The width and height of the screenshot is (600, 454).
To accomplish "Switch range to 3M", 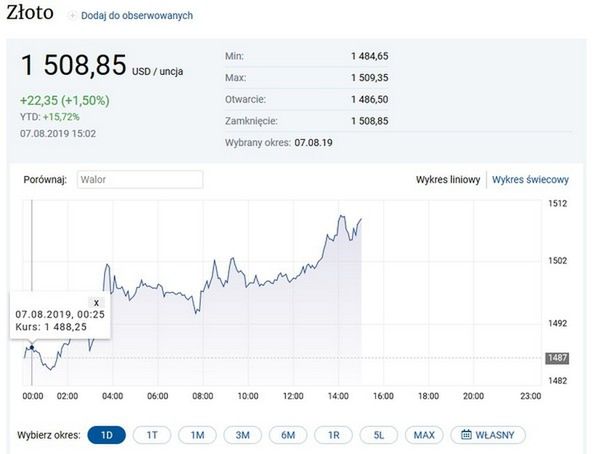I will [x=243, y=435].
